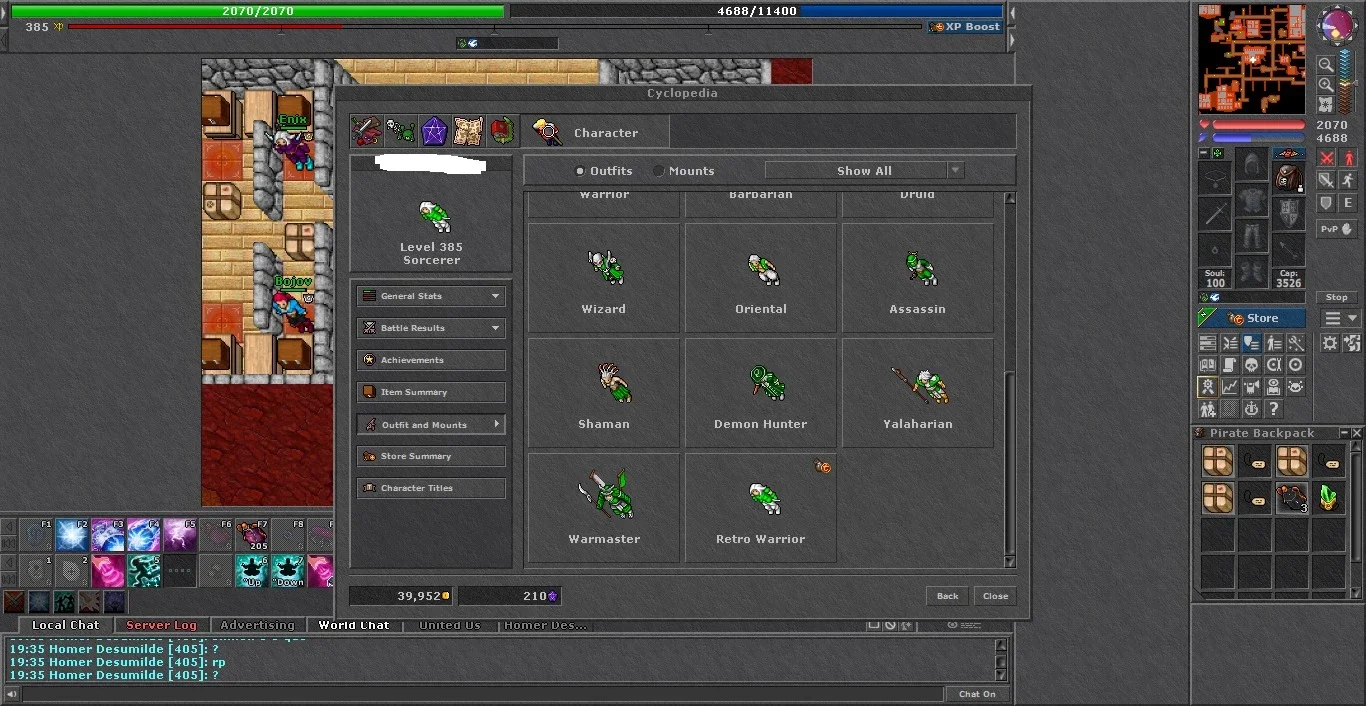Screen dimensions: 1366x706
Task: Toggle the red standing figure stance
Action: pyautogui.click(x=1347, y=158)
